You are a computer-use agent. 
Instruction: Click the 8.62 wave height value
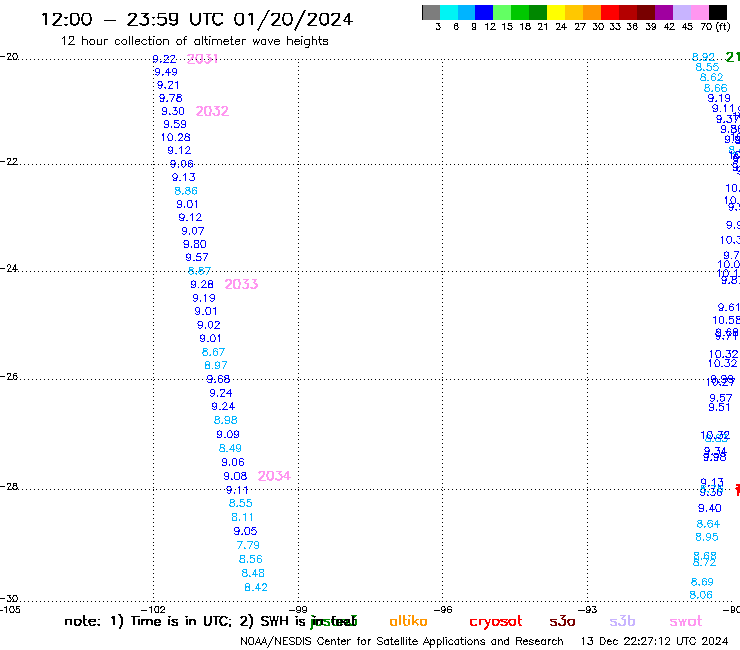coord(711,77)
